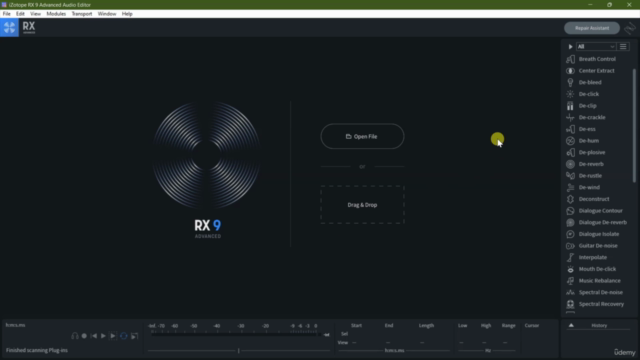
Task: Click the selection End field
Action: coord(389,334)
